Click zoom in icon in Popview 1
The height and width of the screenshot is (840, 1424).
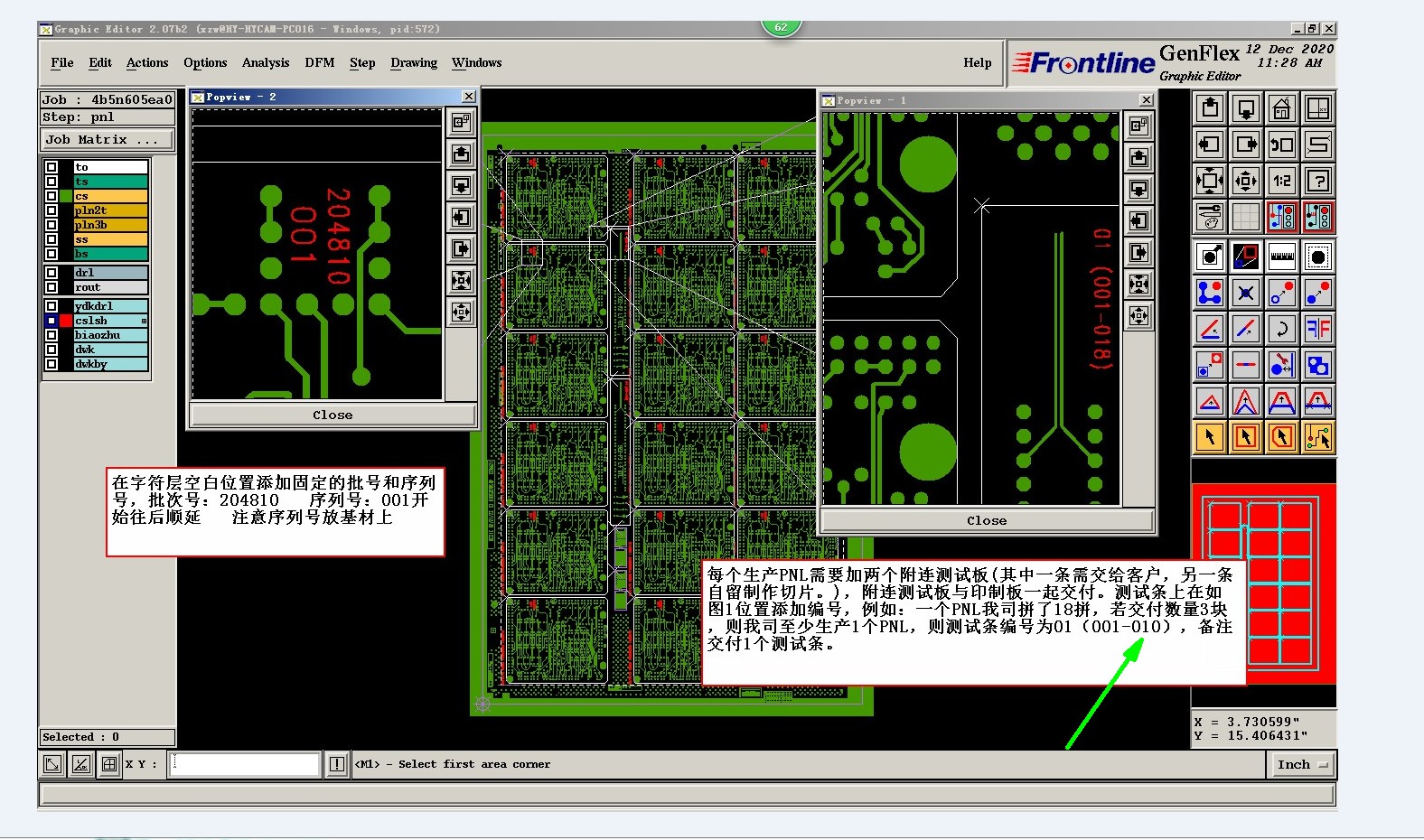(1139, 285)
